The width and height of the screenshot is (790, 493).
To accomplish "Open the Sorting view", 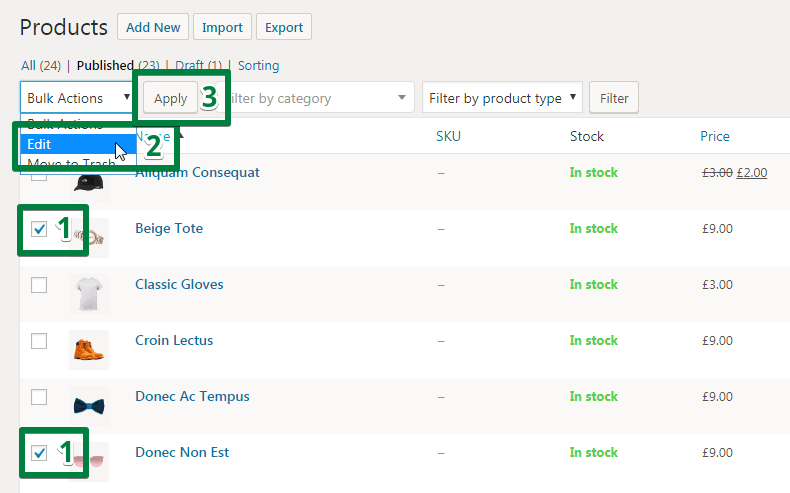I will [258, 65].
